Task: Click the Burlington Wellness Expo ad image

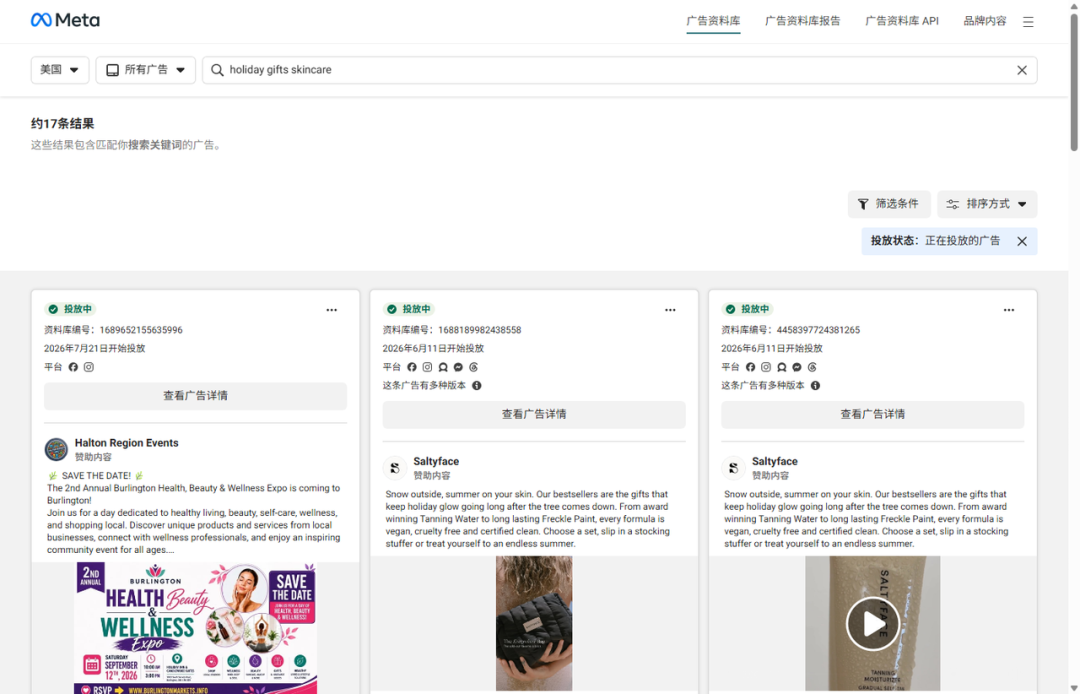Action: point(196,628)
